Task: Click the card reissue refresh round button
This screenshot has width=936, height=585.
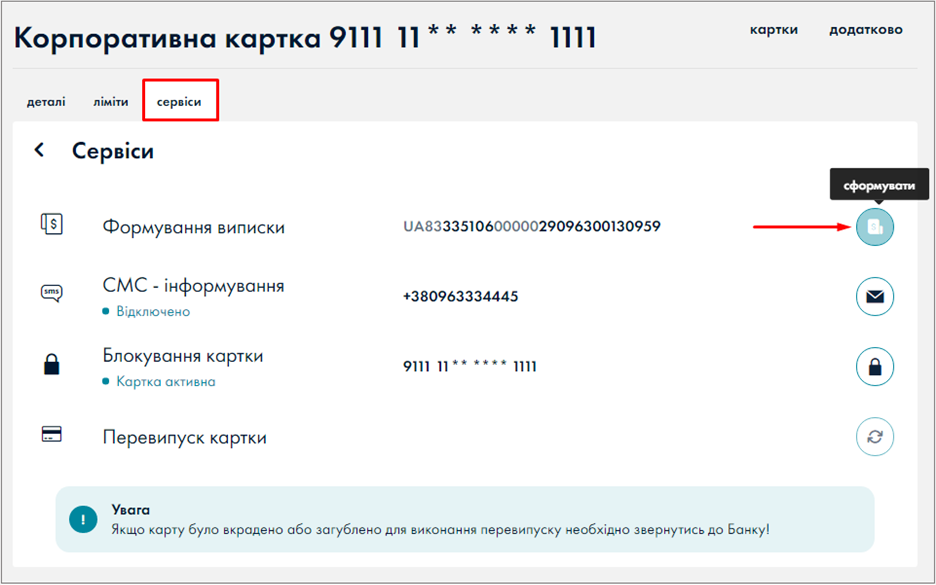Action: [x=875, y=437]
